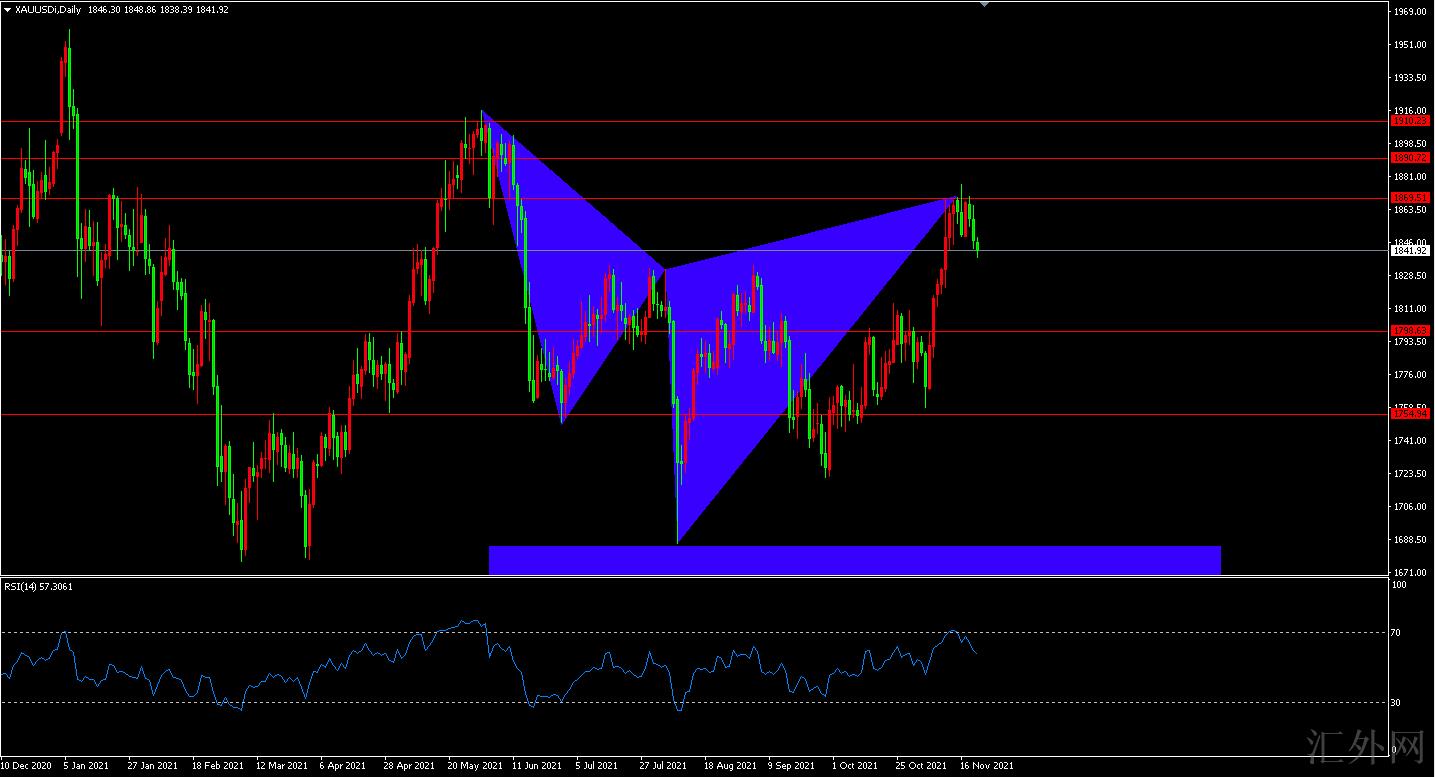Click the RSI 70 overbought level label

coord(1398,633)
